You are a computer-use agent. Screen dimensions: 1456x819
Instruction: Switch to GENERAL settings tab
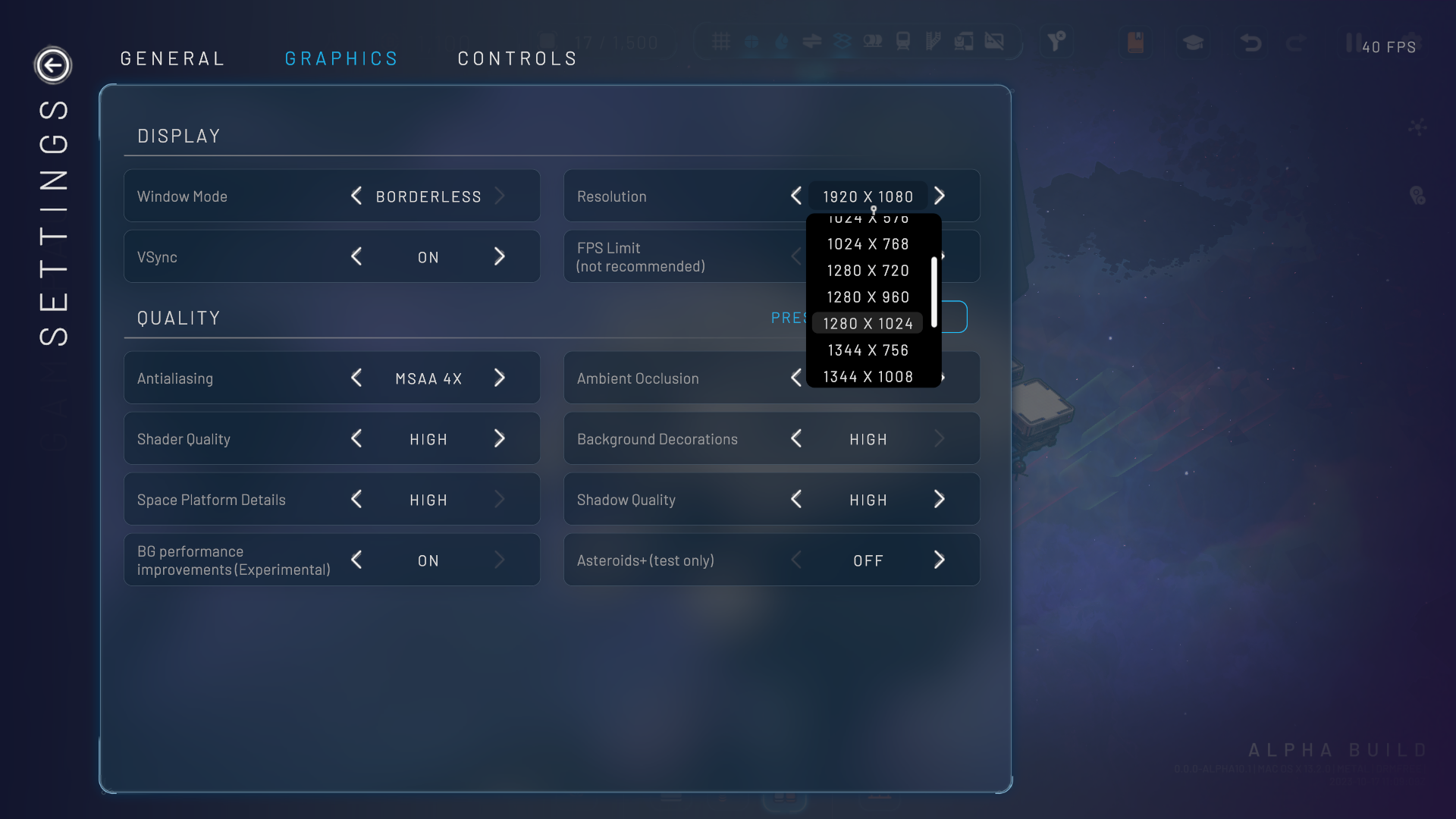173,57
